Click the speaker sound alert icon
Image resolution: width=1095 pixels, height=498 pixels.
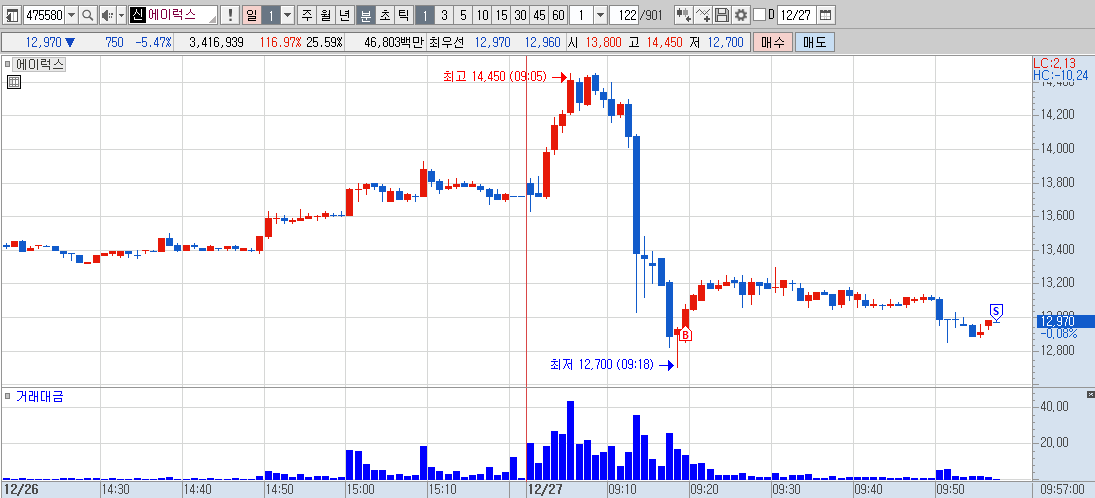pos(106,15)
